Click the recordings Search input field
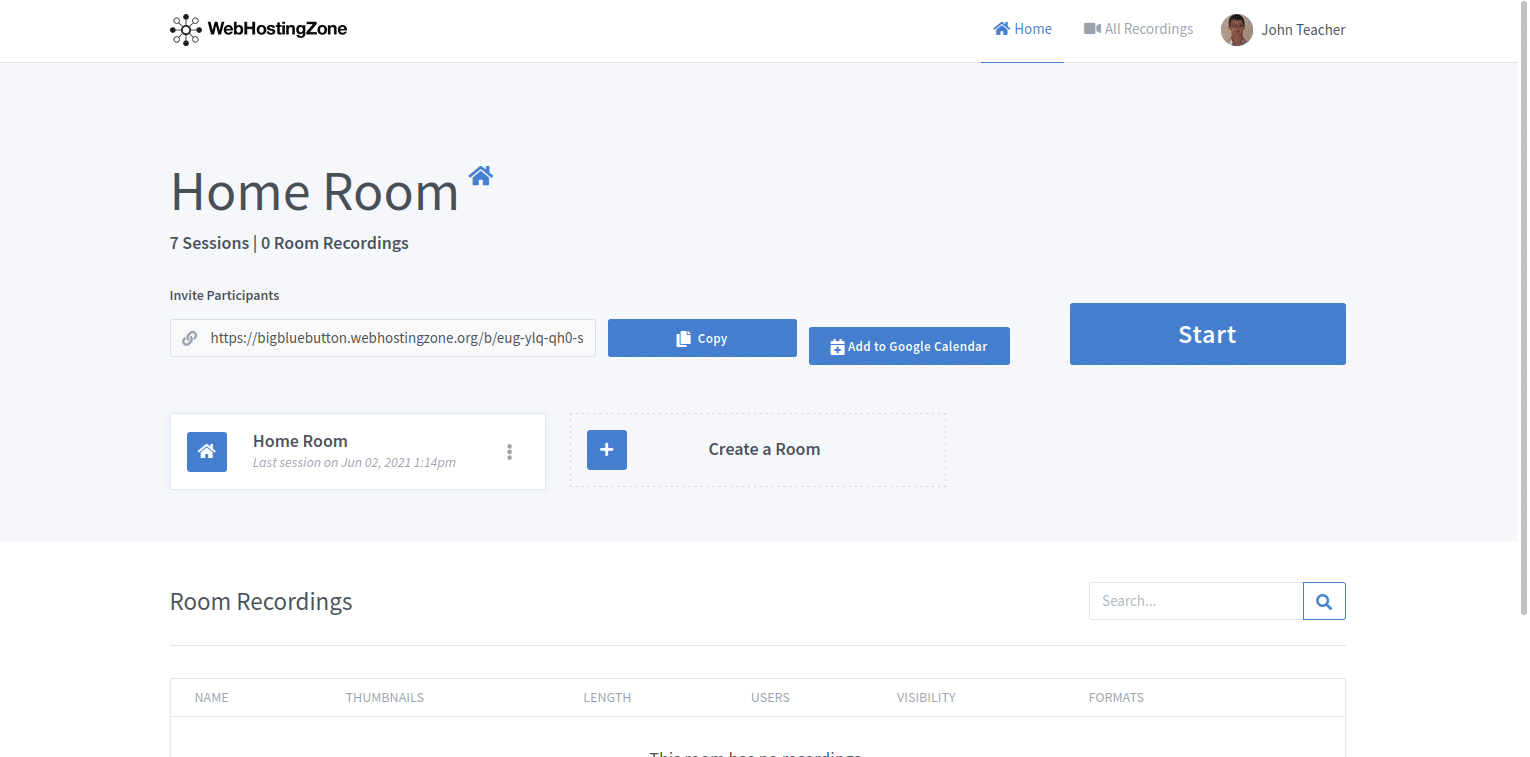The width and height of the screenshot is (1530, 757). (1195, 600)
